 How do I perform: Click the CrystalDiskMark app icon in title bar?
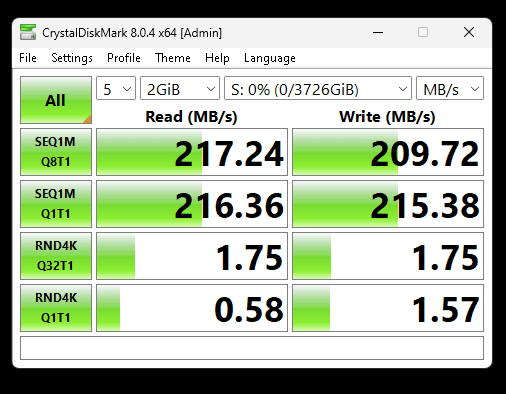click(28, 32)
